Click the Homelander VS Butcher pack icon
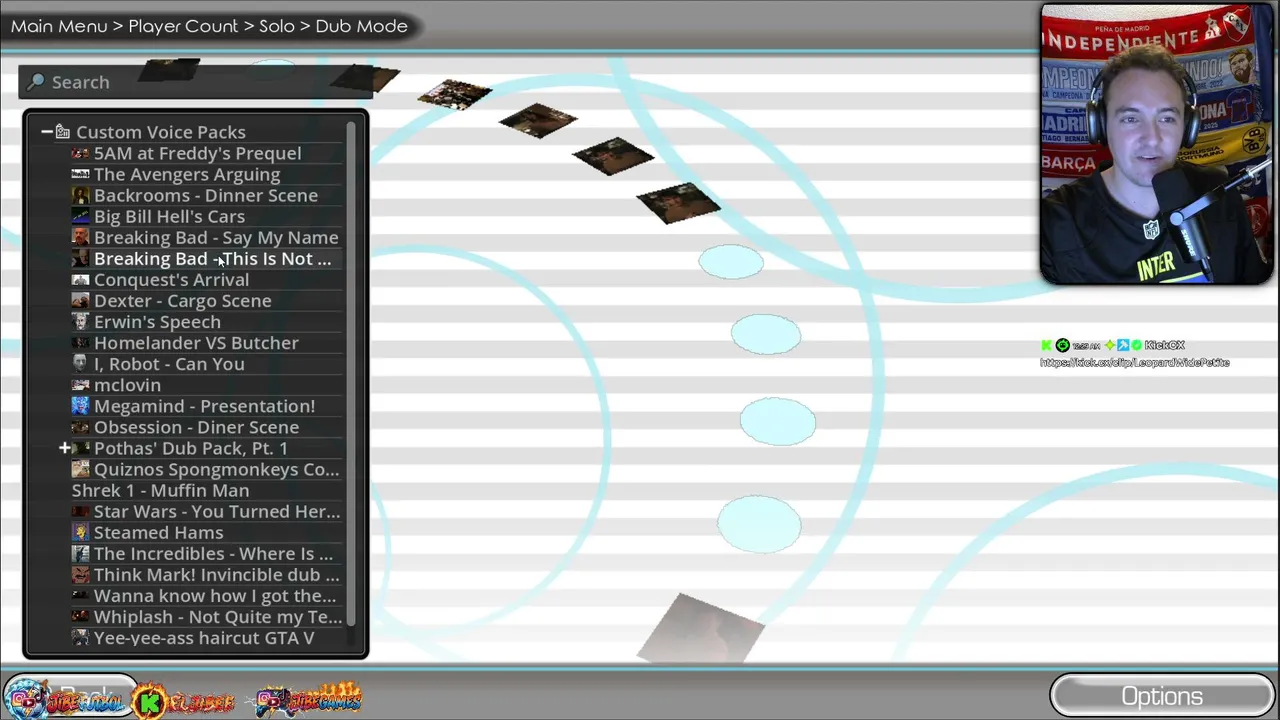 [x=80, y=343]
